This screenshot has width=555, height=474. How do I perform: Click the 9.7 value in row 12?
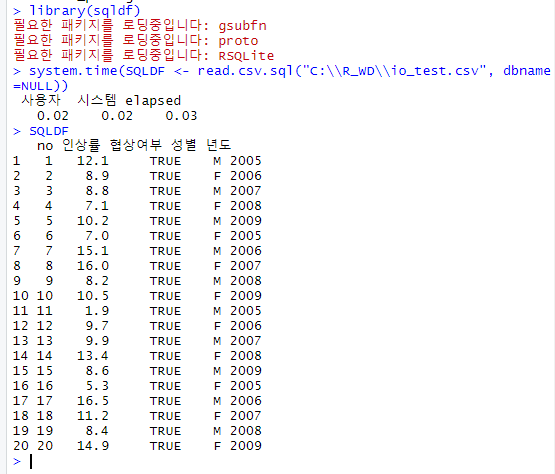[x=97, y=326]
